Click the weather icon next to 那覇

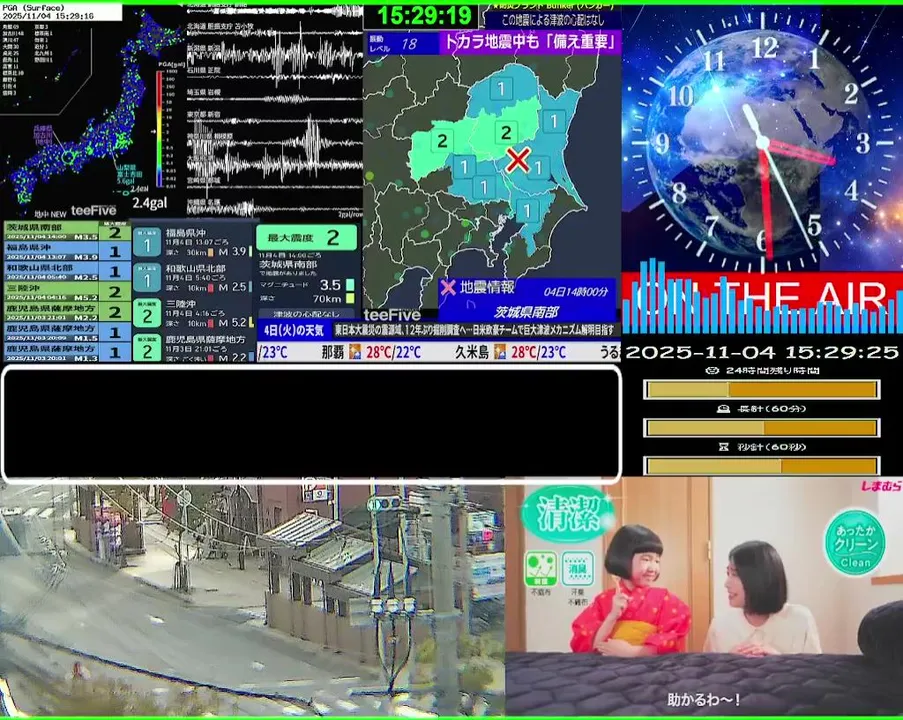[x=355, y=351]
